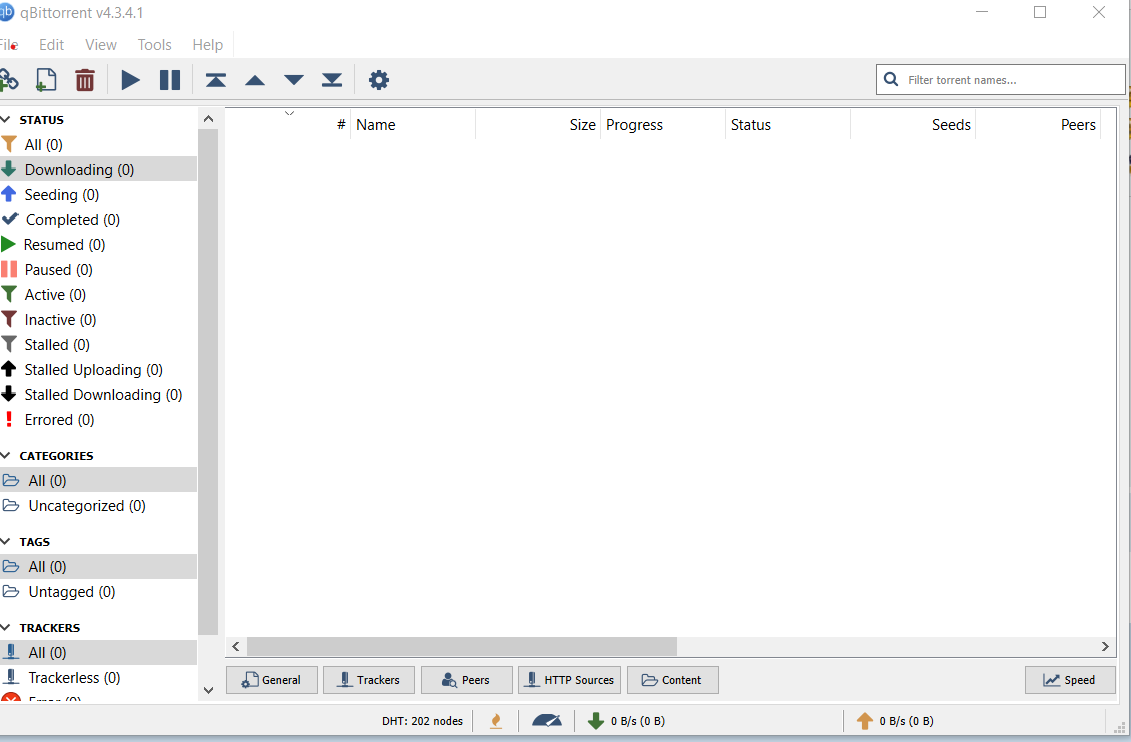Sort torrents by Peers column
The height and width of the screenshot is (742, 1131).
tap(1037, 125)
